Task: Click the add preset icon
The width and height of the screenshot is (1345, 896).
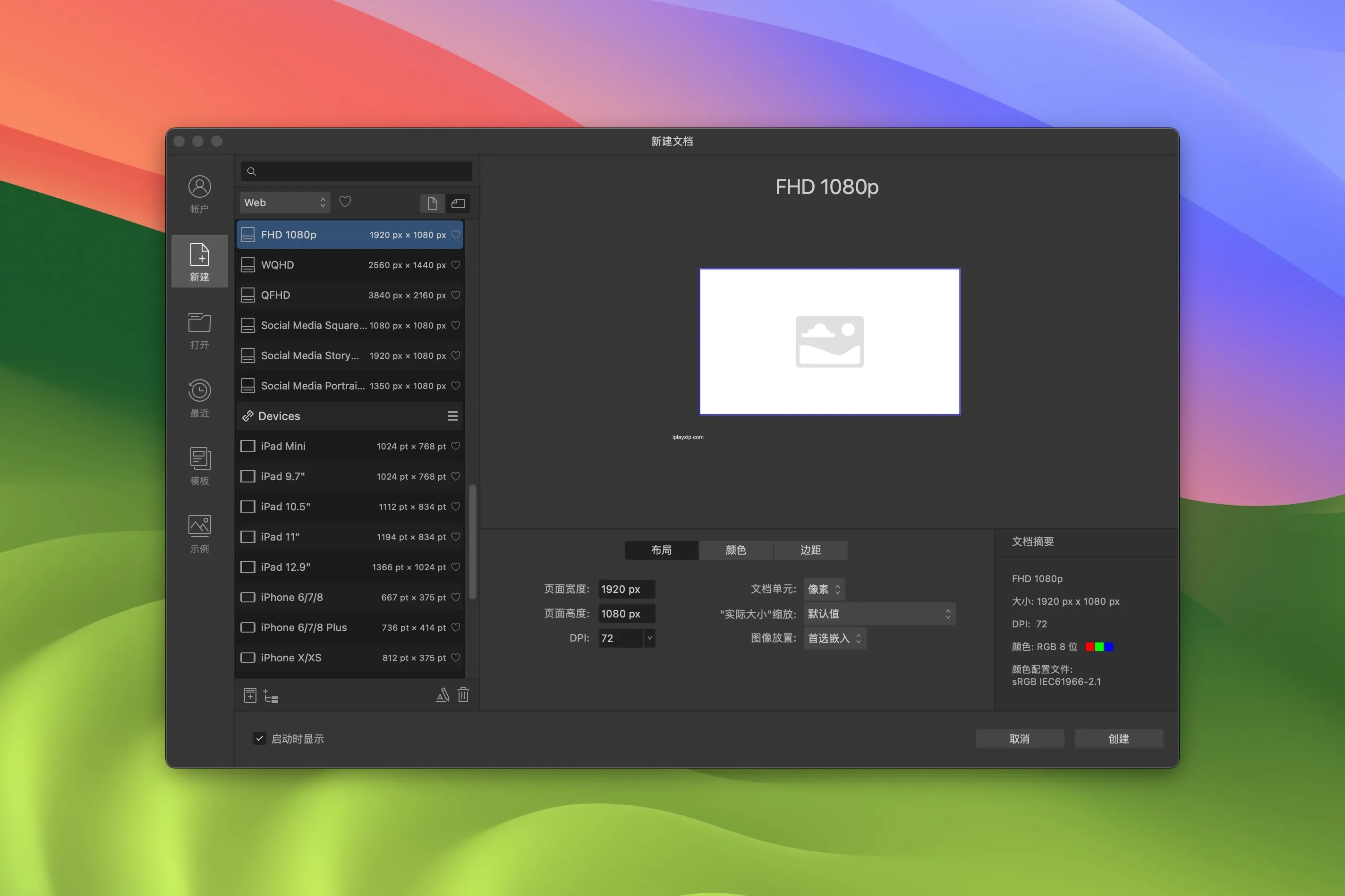Action: coord(250,695)
